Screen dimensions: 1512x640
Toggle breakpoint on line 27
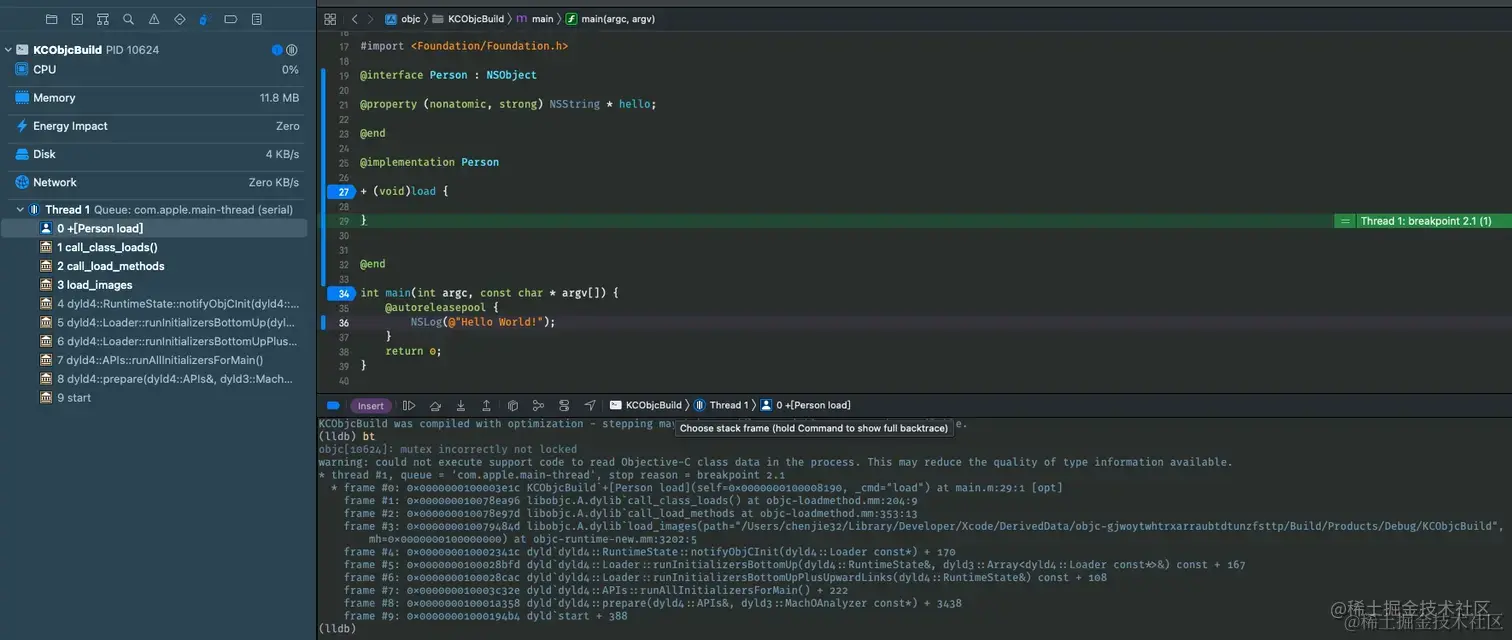[x=342, y=191]
